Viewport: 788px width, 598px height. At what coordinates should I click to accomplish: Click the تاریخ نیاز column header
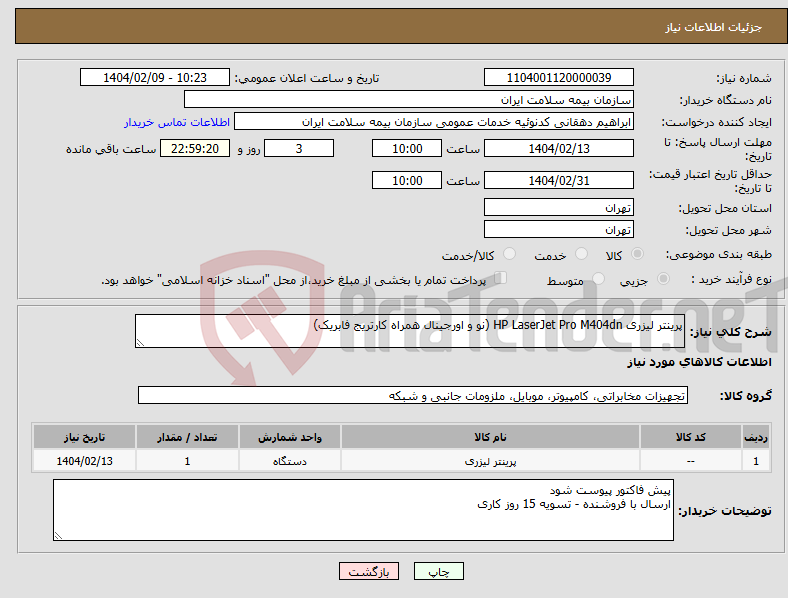coord(84,437)
